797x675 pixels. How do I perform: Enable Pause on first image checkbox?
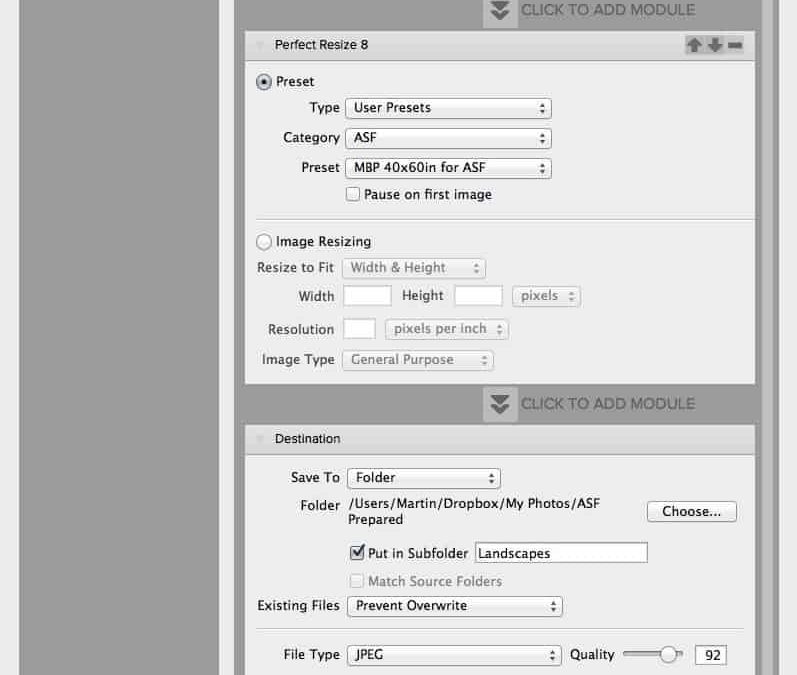click(353, 195)
